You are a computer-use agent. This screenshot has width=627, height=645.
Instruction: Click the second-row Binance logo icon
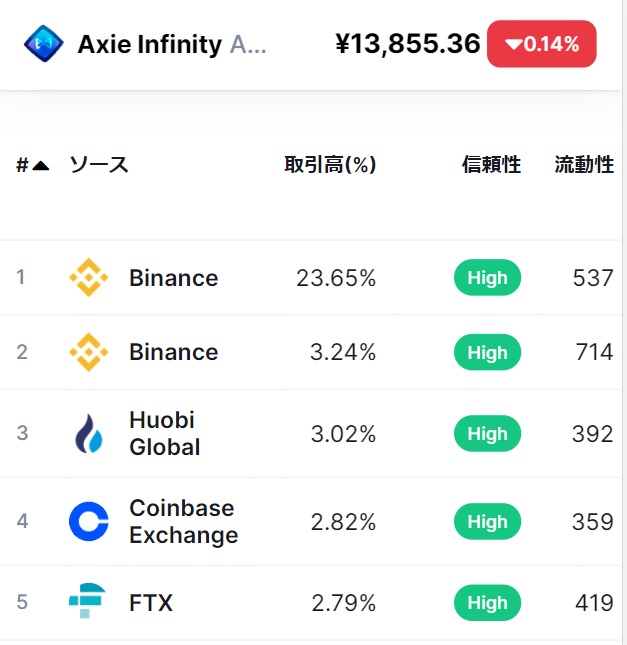pyautogui.click(x=88, y=352)
